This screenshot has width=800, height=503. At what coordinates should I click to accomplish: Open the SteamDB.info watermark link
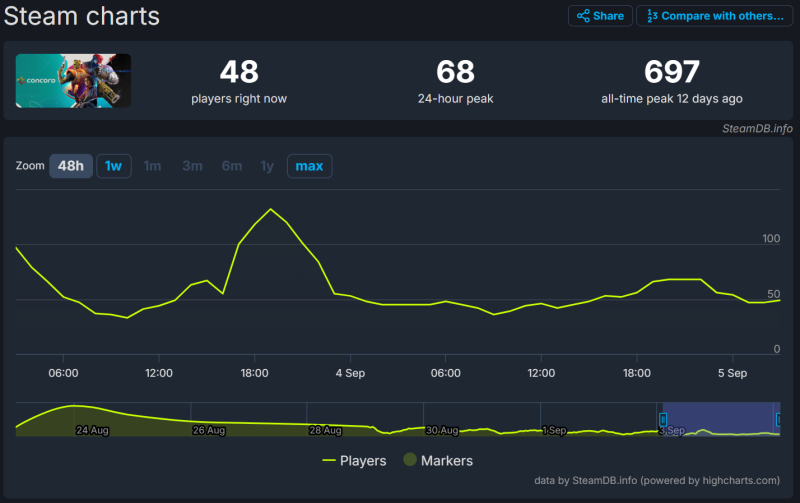(x=757, y=128)
